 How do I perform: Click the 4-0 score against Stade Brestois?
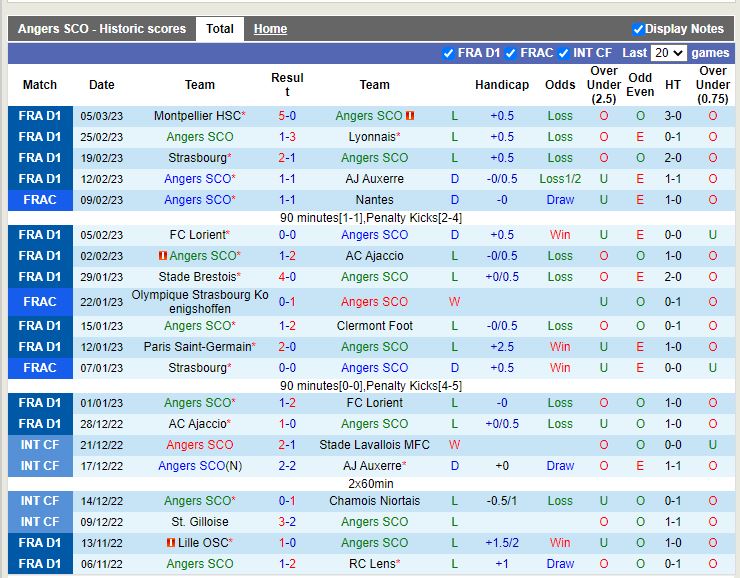tap(287, 277)
